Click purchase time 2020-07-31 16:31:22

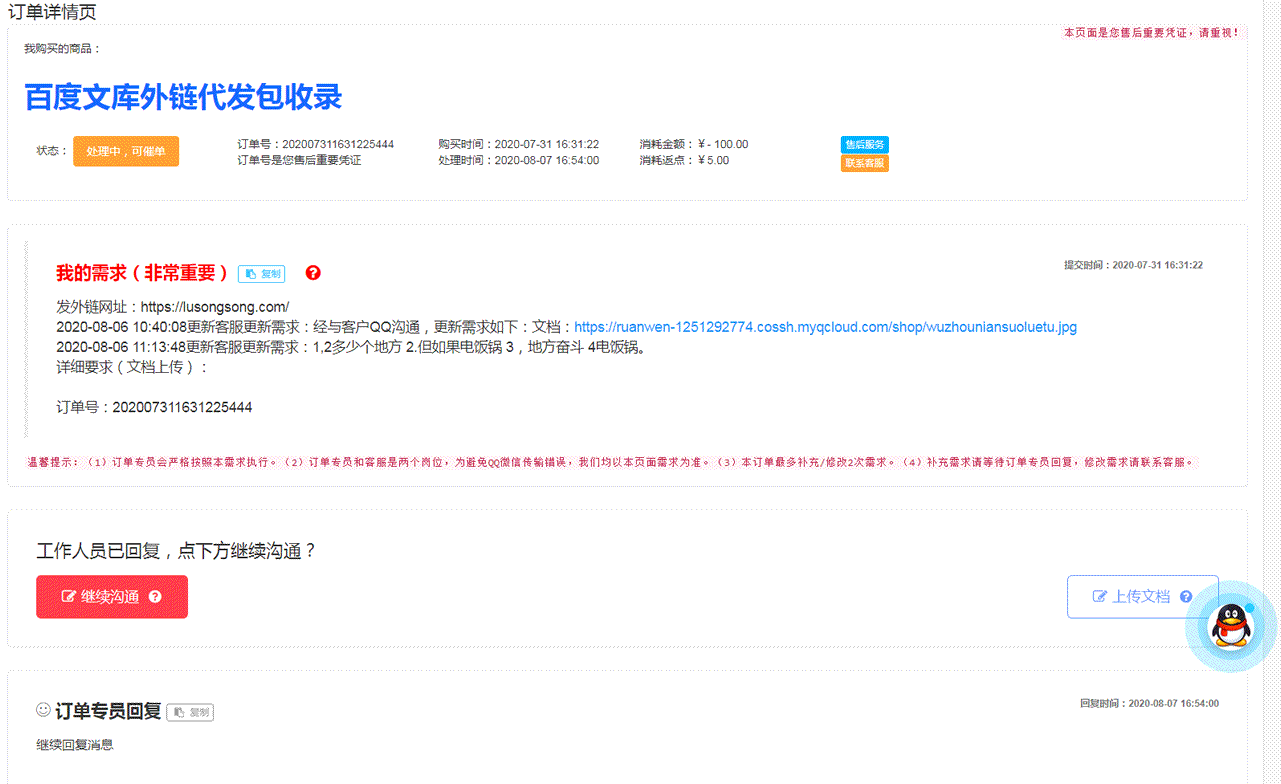click(547, 144)
